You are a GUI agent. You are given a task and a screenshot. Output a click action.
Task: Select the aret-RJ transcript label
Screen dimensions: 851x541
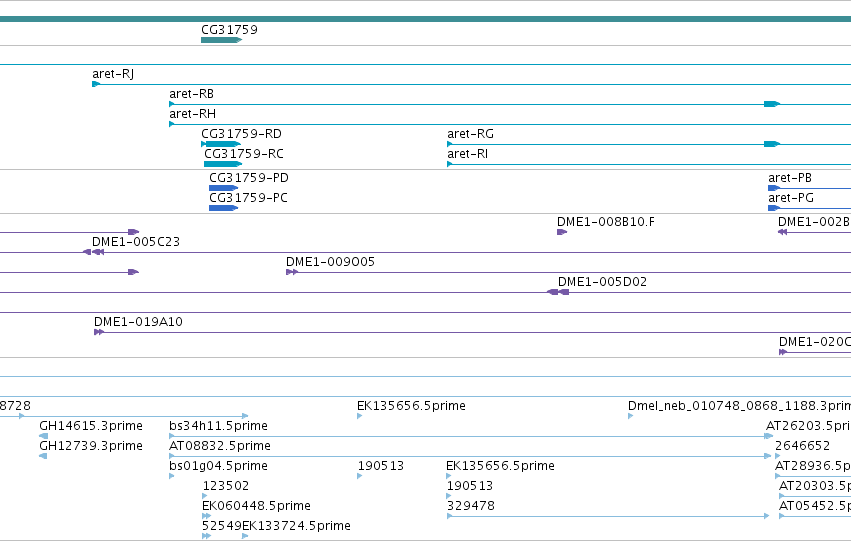click(x=113, y=74)
